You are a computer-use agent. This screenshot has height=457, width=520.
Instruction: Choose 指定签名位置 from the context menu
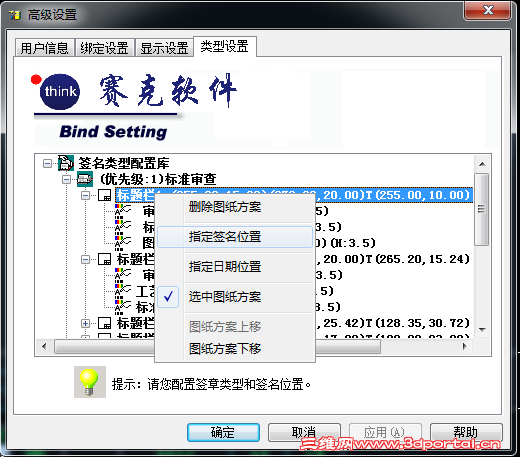click(x=235, y=237)
